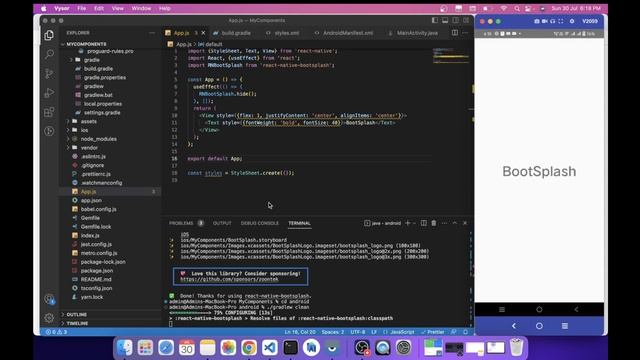Open the View menu in menu bar
This screenshot has width=640, height=360.
coord(118,8)
